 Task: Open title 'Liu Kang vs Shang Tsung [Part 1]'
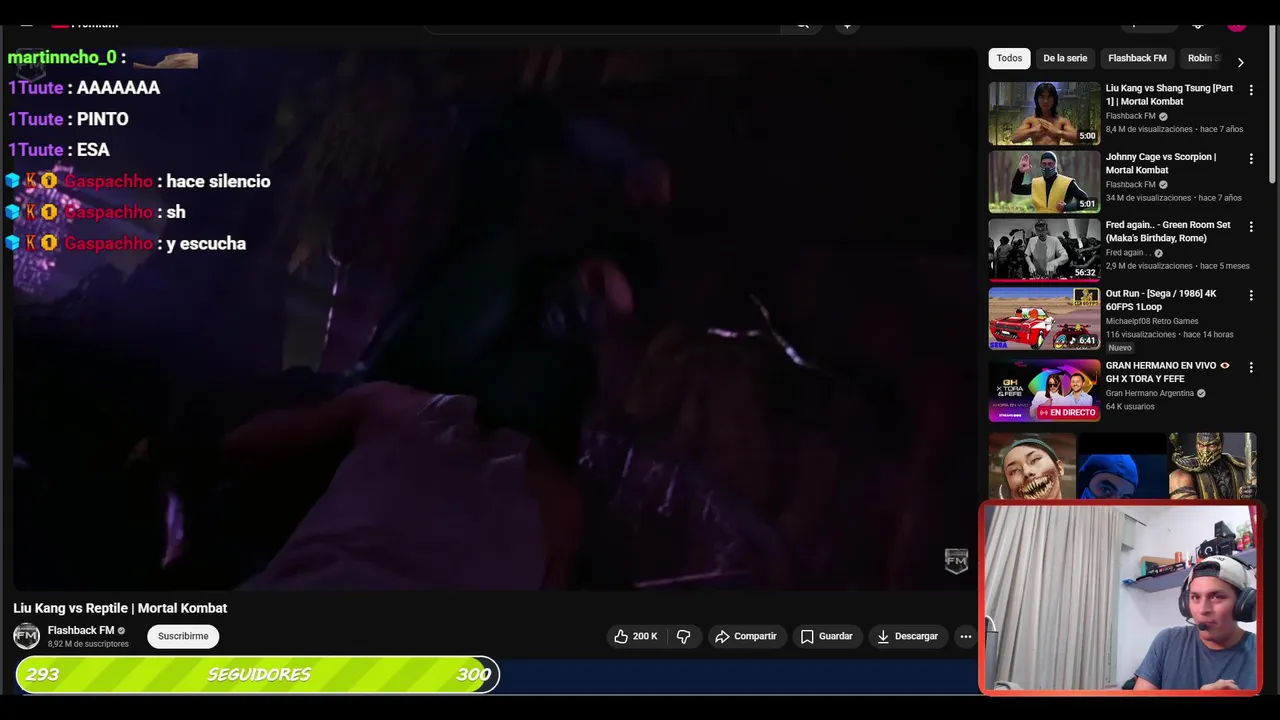click(x=1169, y=95)
